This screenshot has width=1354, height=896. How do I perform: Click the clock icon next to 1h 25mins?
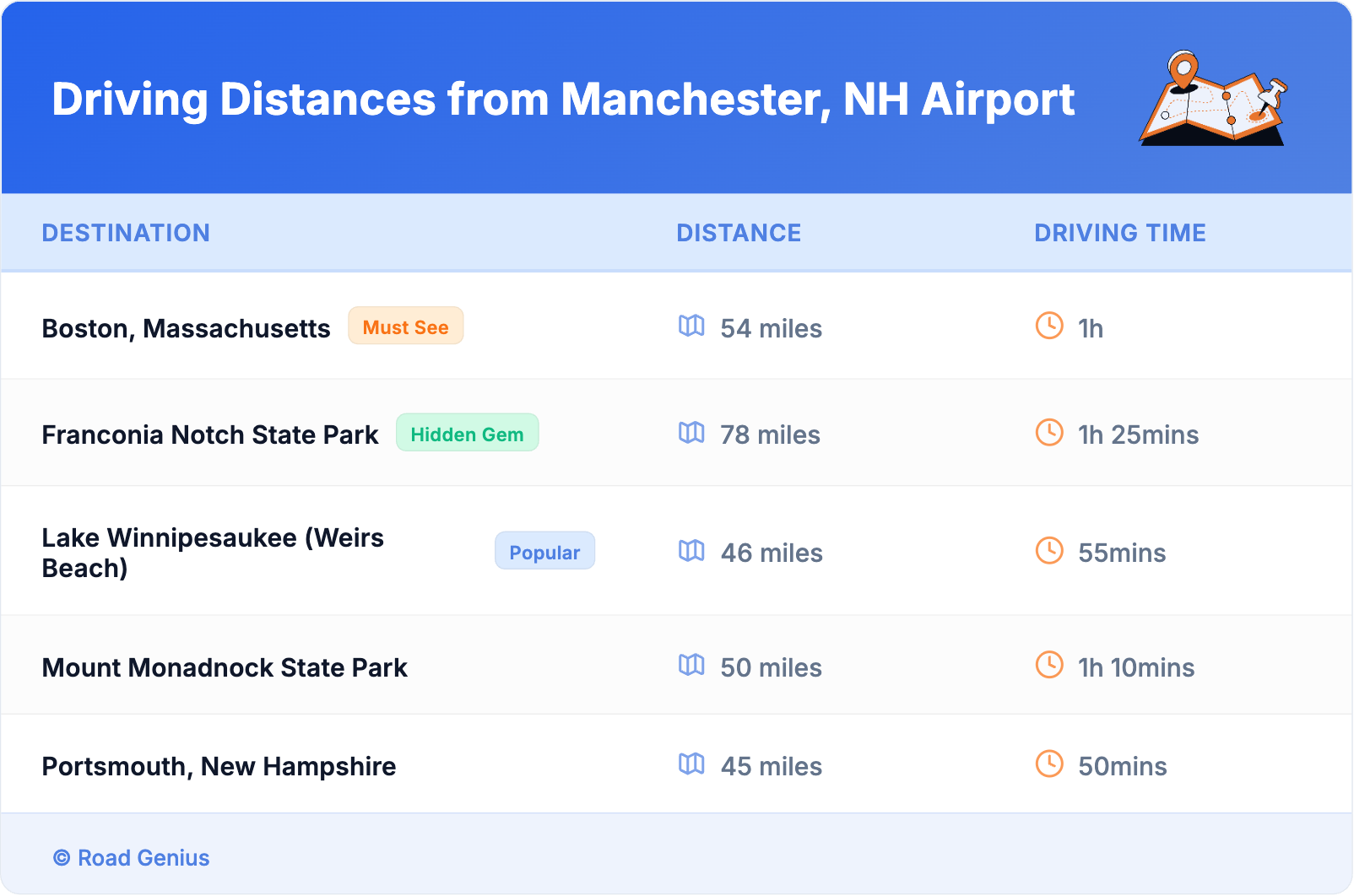click(x=1049, y=433)
